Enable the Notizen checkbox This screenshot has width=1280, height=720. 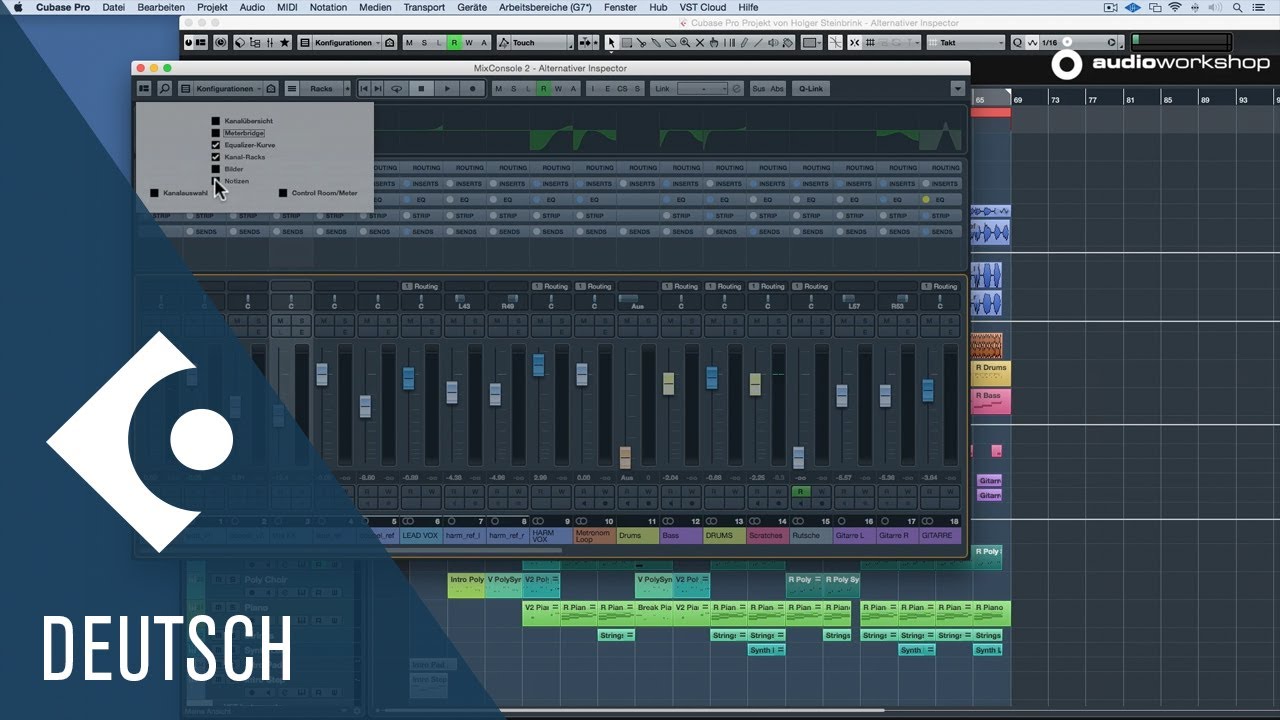[216, 181]
